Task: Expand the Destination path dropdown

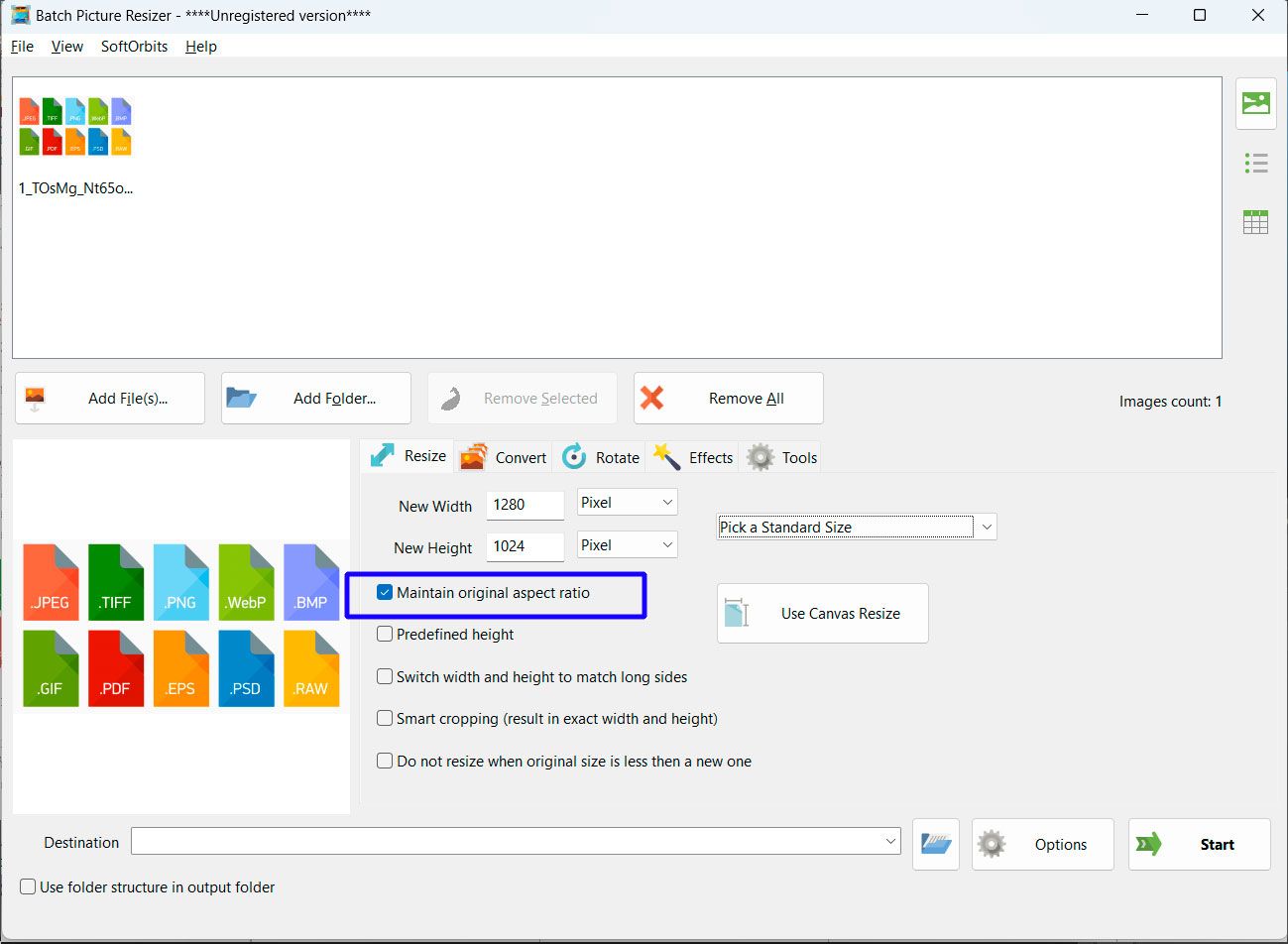Action: coord(890,842)
